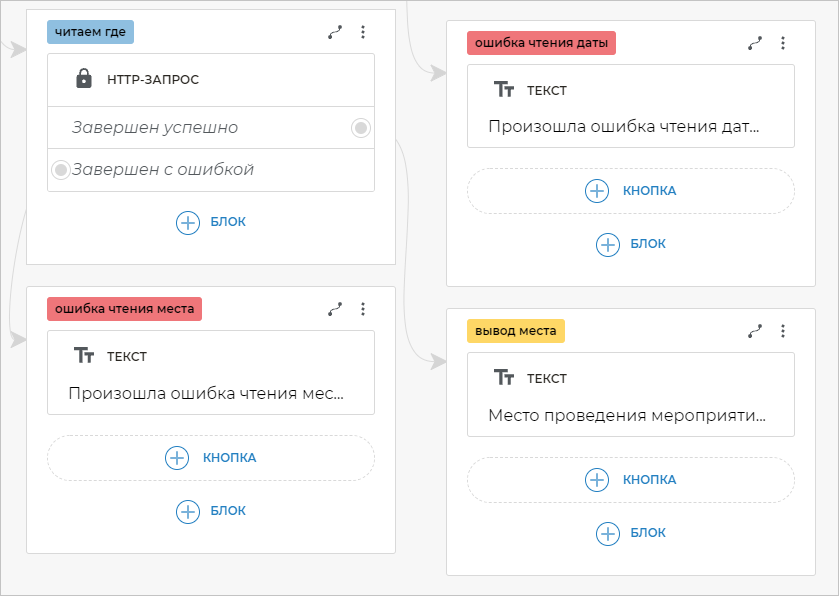The height and width of the screenshot is (596, 839).
Task: Open text 'Произошла ошибка чтения мес...' element
Action: 205,393
